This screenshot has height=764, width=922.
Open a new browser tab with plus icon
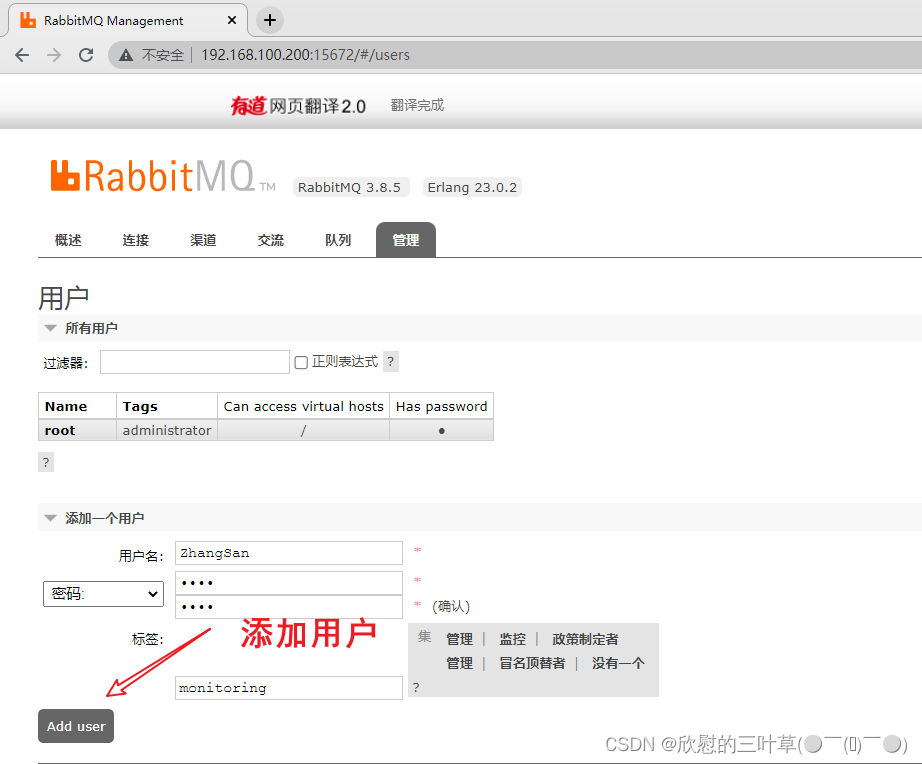(270, 20)
